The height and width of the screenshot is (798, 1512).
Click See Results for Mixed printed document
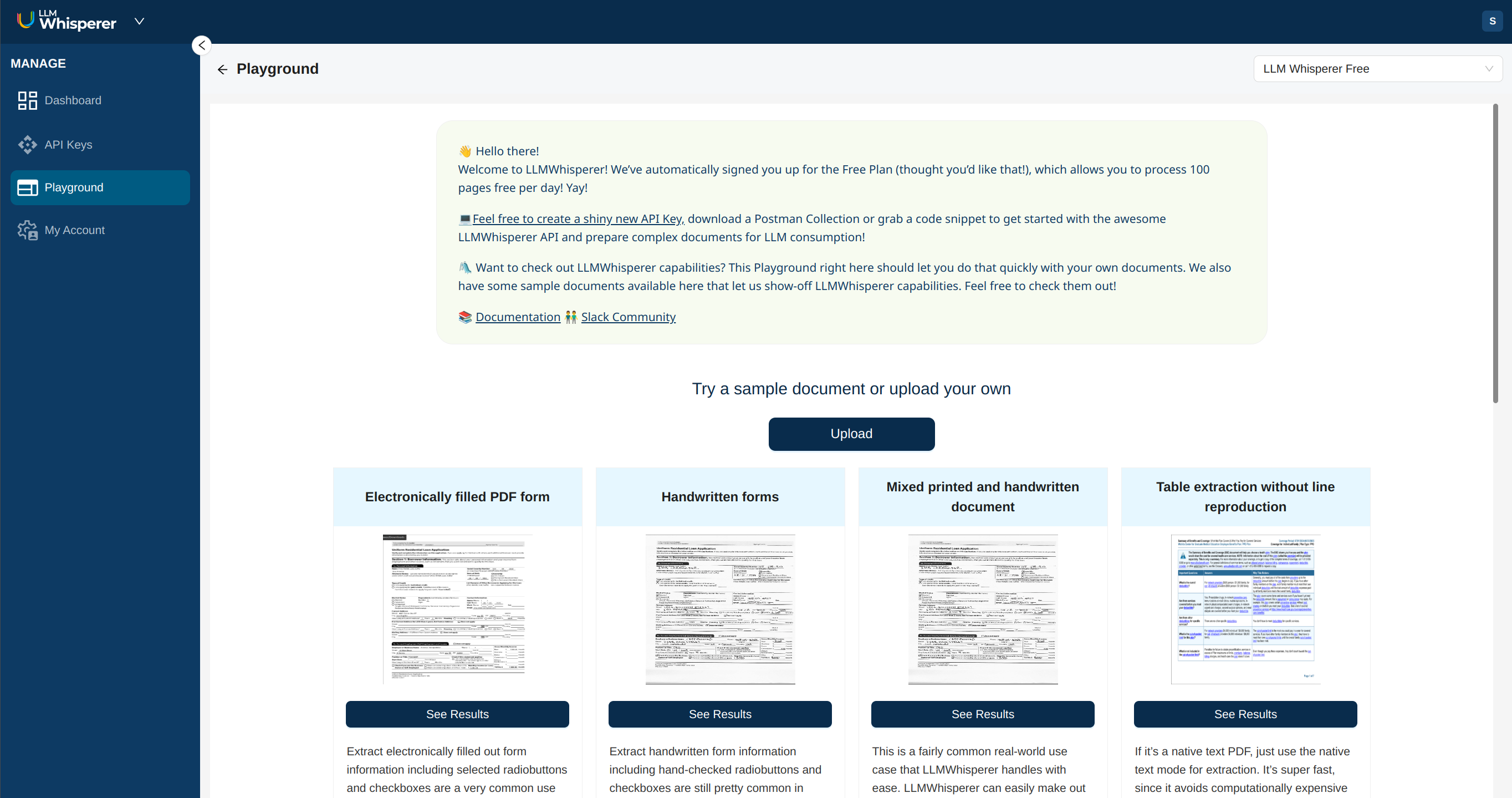pos(983,714)
